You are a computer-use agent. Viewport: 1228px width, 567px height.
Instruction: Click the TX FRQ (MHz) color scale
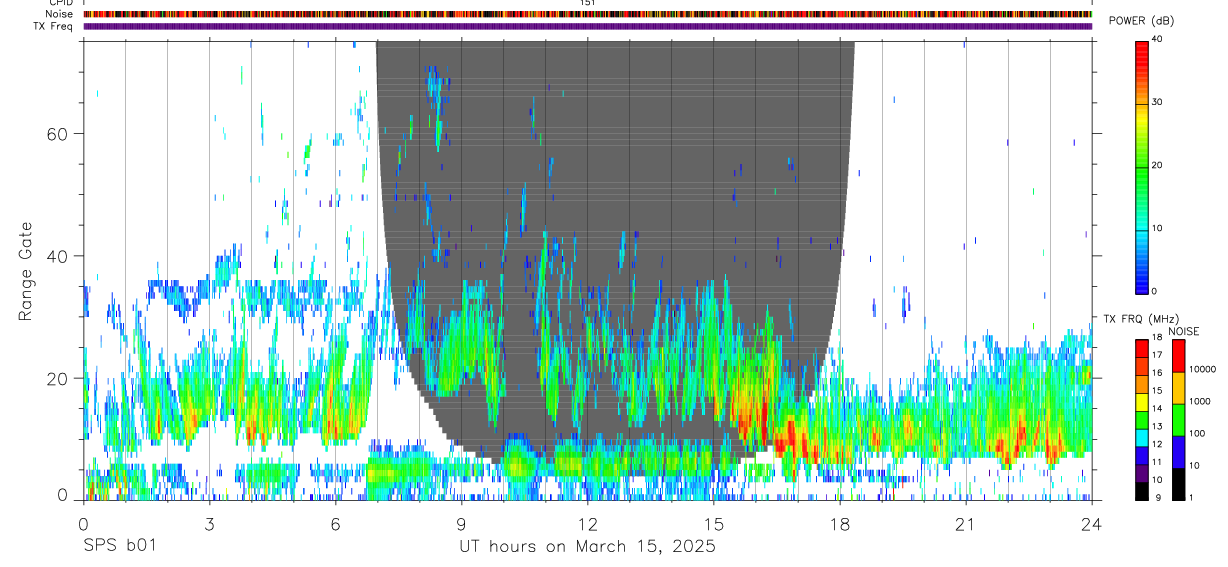coord(1141,420)
